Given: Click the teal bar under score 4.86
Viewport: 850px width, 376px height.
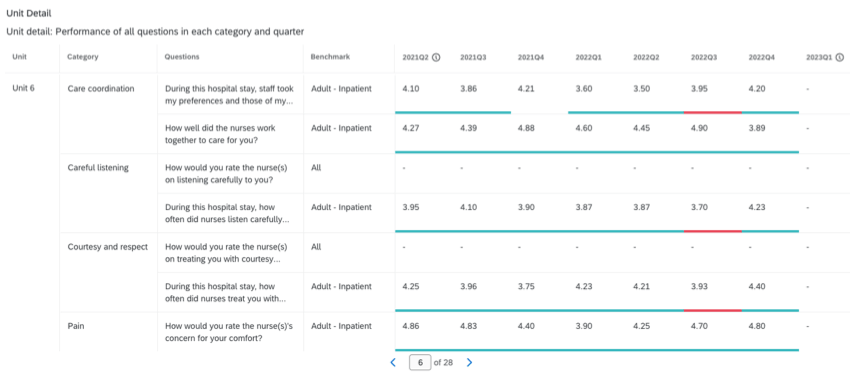Looking at the screenshot, I should [597, 350].
